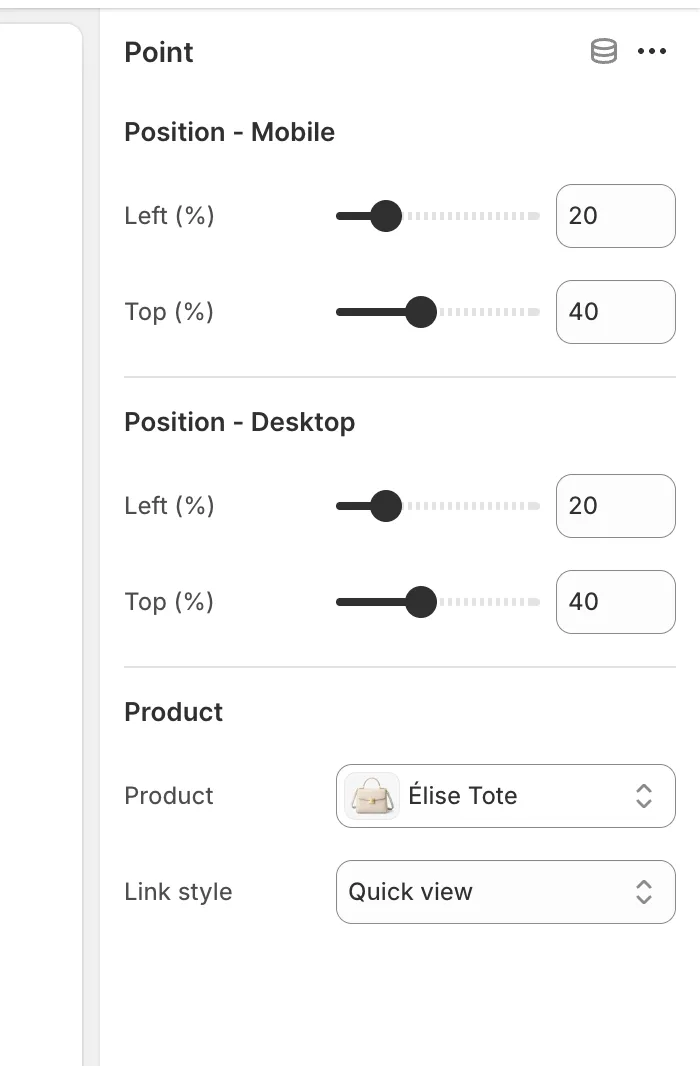Click the Desktop Left (%) slider handle
The width and height of the screenshot is (700, 1066).
pyautogui.click(x=386, y=506)
